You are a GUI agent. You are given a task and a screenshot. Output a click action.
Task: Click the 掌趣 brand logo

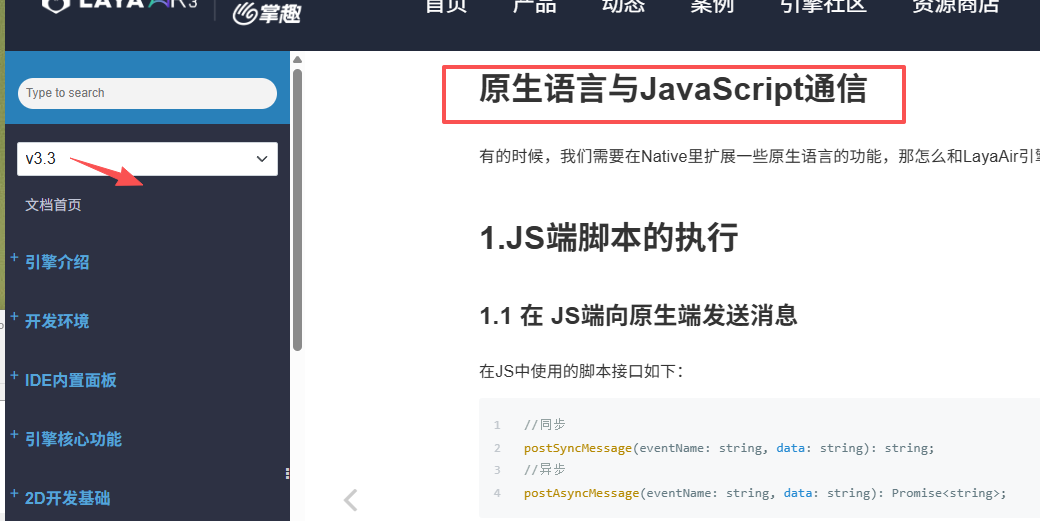(x=266, y=12)
